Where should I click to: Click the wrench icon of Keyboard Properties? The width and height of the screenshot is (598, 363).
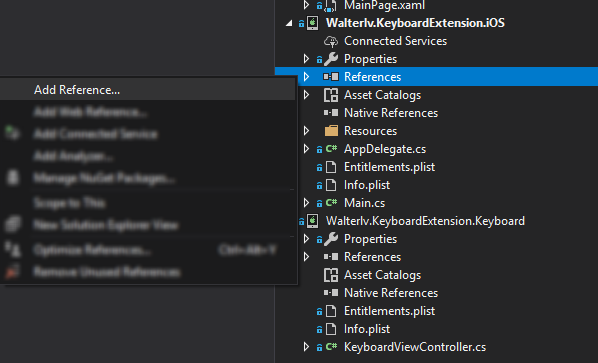[x=331, y=239]
